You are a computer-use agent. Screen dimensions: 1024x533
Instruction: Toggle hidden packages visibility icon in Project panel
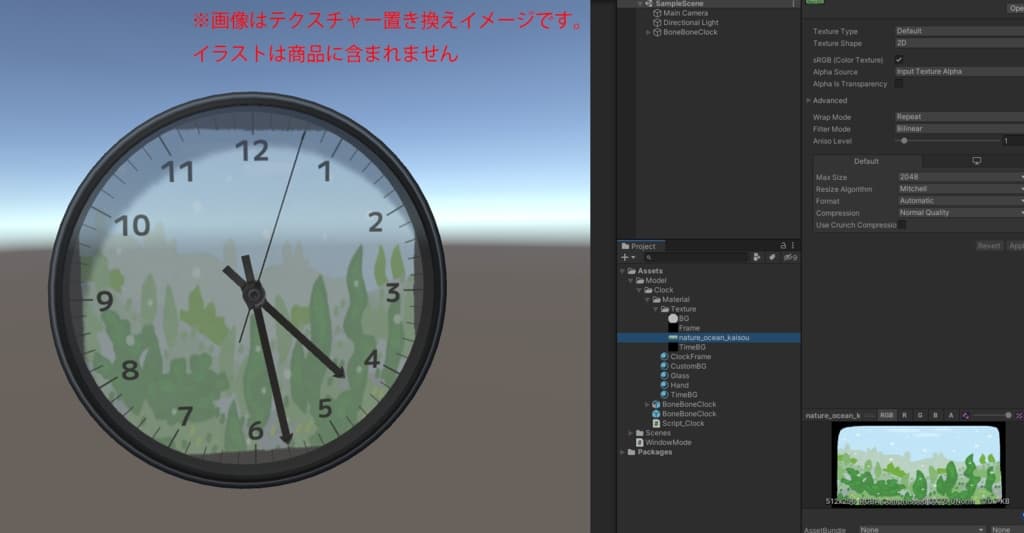[x=790, y=257]
